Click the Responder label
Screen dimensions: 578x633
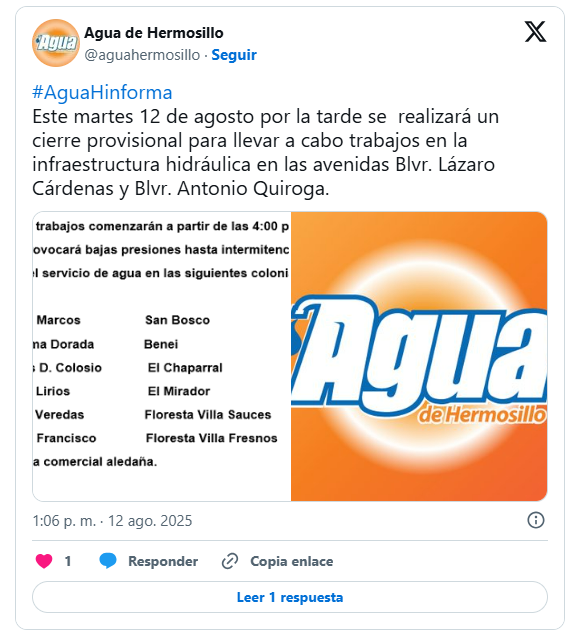pos(163,561)
